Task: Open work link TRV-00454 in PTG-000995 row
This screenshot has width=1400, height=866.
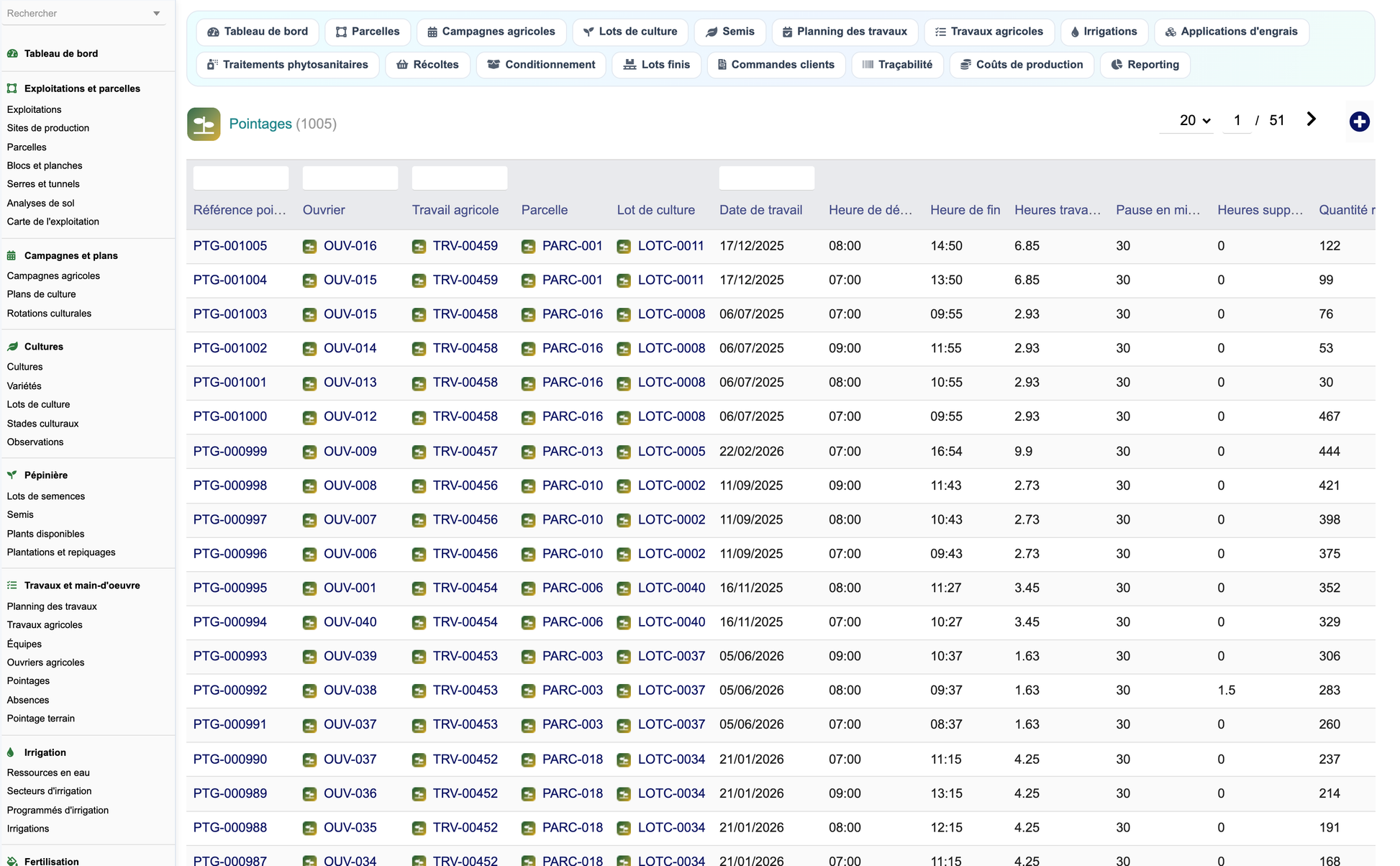Action: (465, 588)
